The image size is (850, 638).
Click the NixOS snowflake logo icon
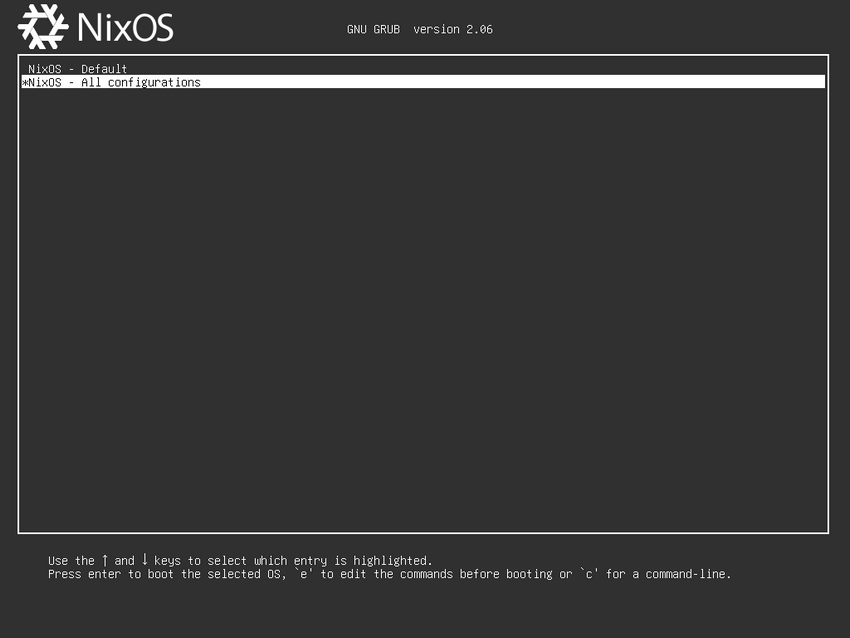pyautogui.click(x=43, y=27)
